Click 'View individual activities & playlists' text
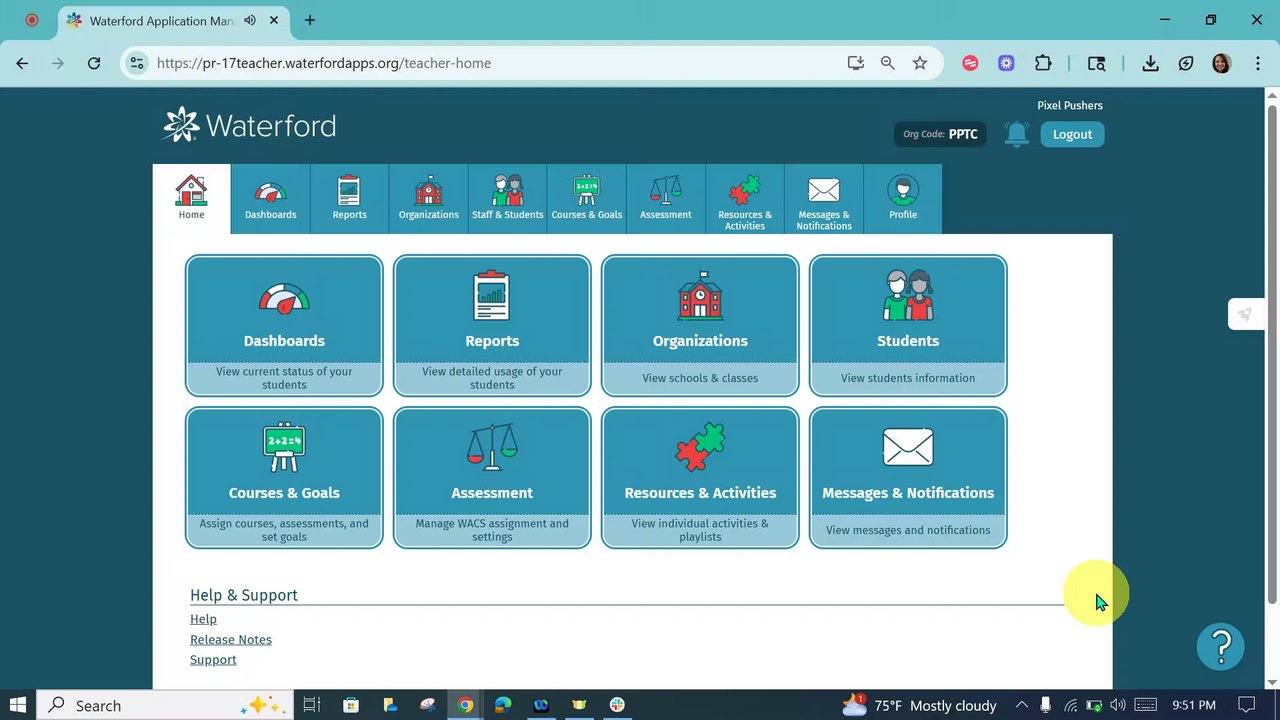This screenshot has width=1280, height=720. [700, 530]
